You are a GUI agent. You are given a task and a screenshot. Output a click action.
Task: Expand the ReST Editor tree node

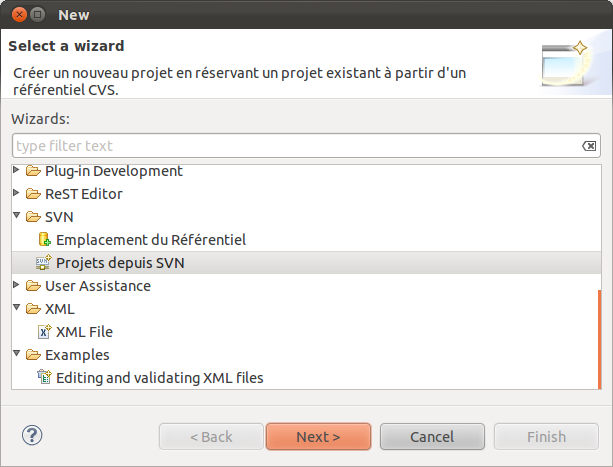[x=16, y=193]
